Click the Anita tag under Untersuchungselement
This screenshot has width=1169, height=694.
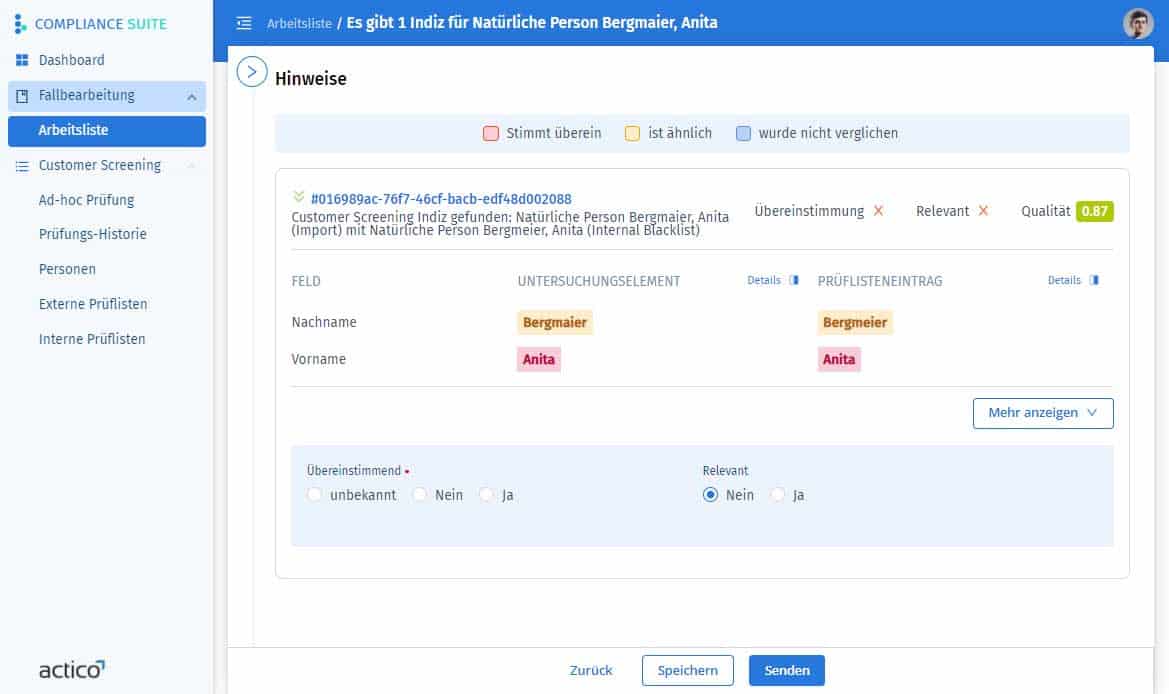click(x=539, y=359)
